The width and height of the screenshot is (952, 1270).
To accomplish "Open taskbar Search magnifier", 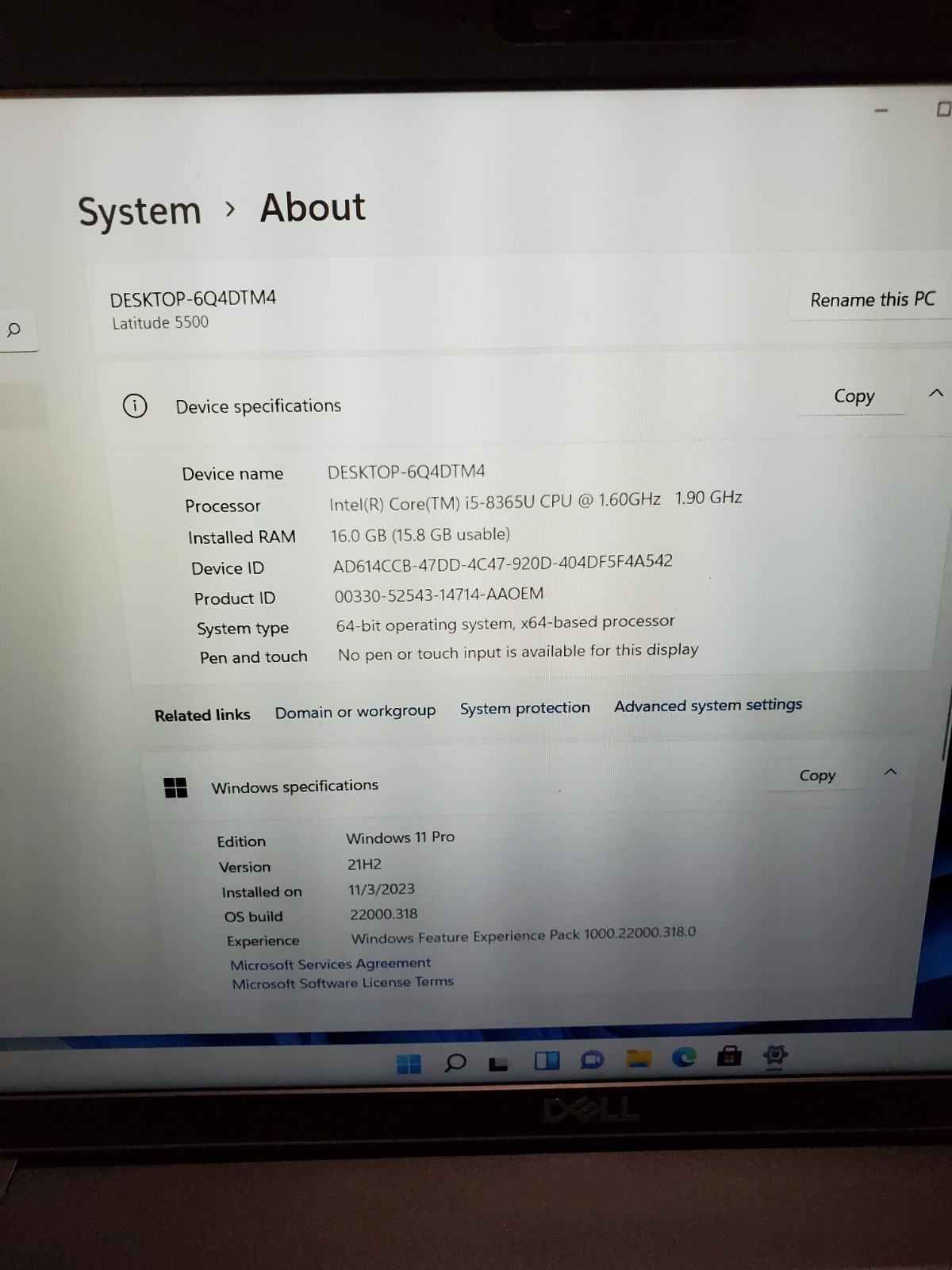I will pyautogui.click(x=455, y=1062).
